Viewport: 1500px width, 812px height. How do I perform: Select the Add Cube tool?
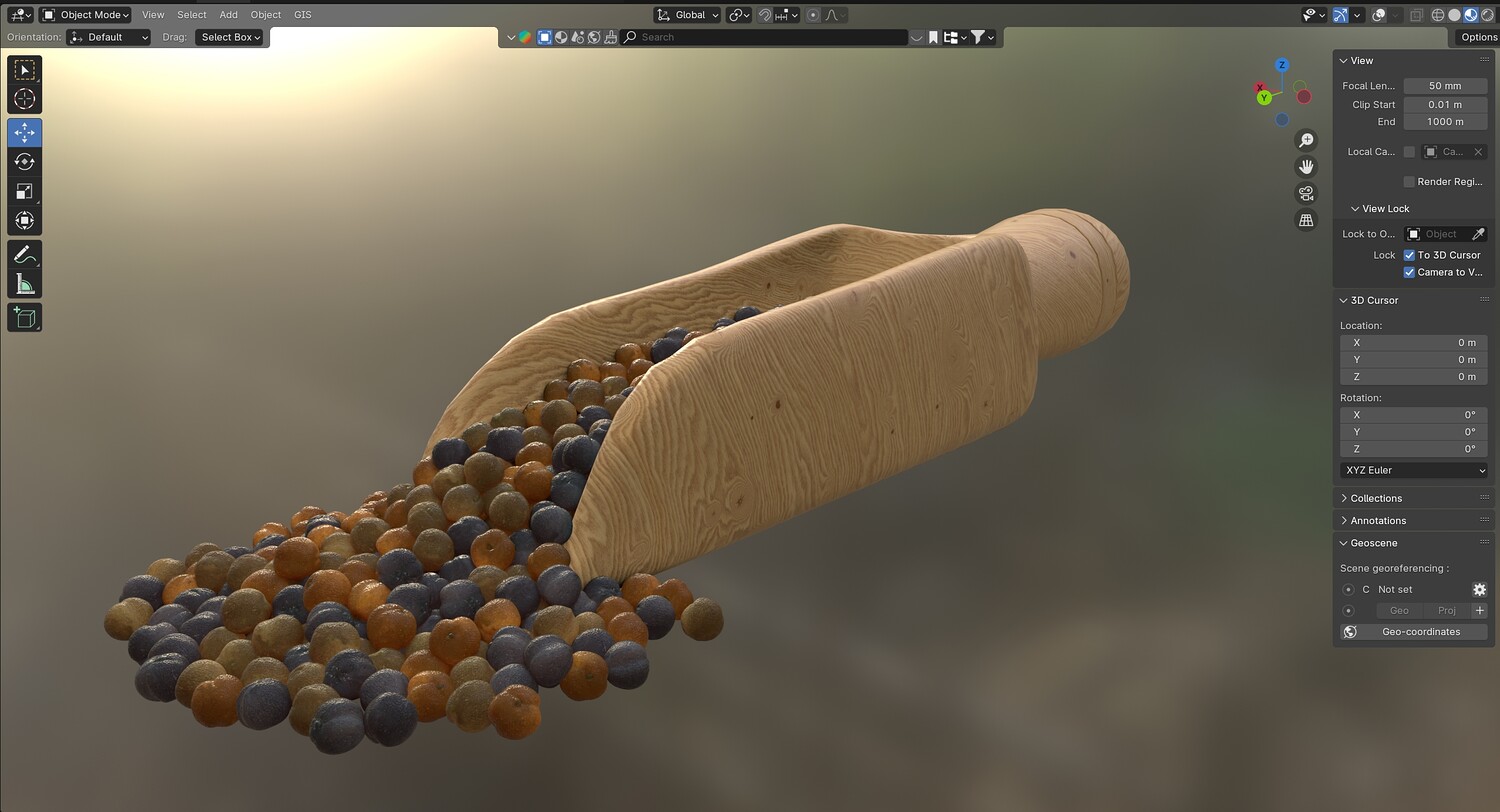25,318
